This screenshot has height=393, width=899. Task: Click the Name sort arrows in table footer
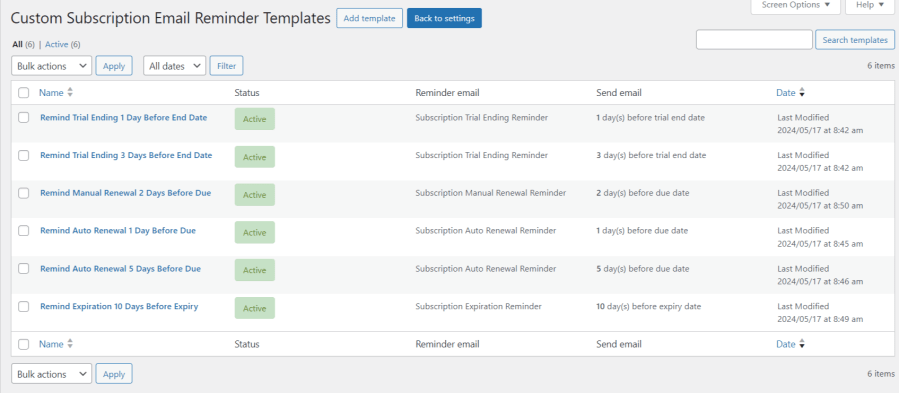click(x=70, y=344)
